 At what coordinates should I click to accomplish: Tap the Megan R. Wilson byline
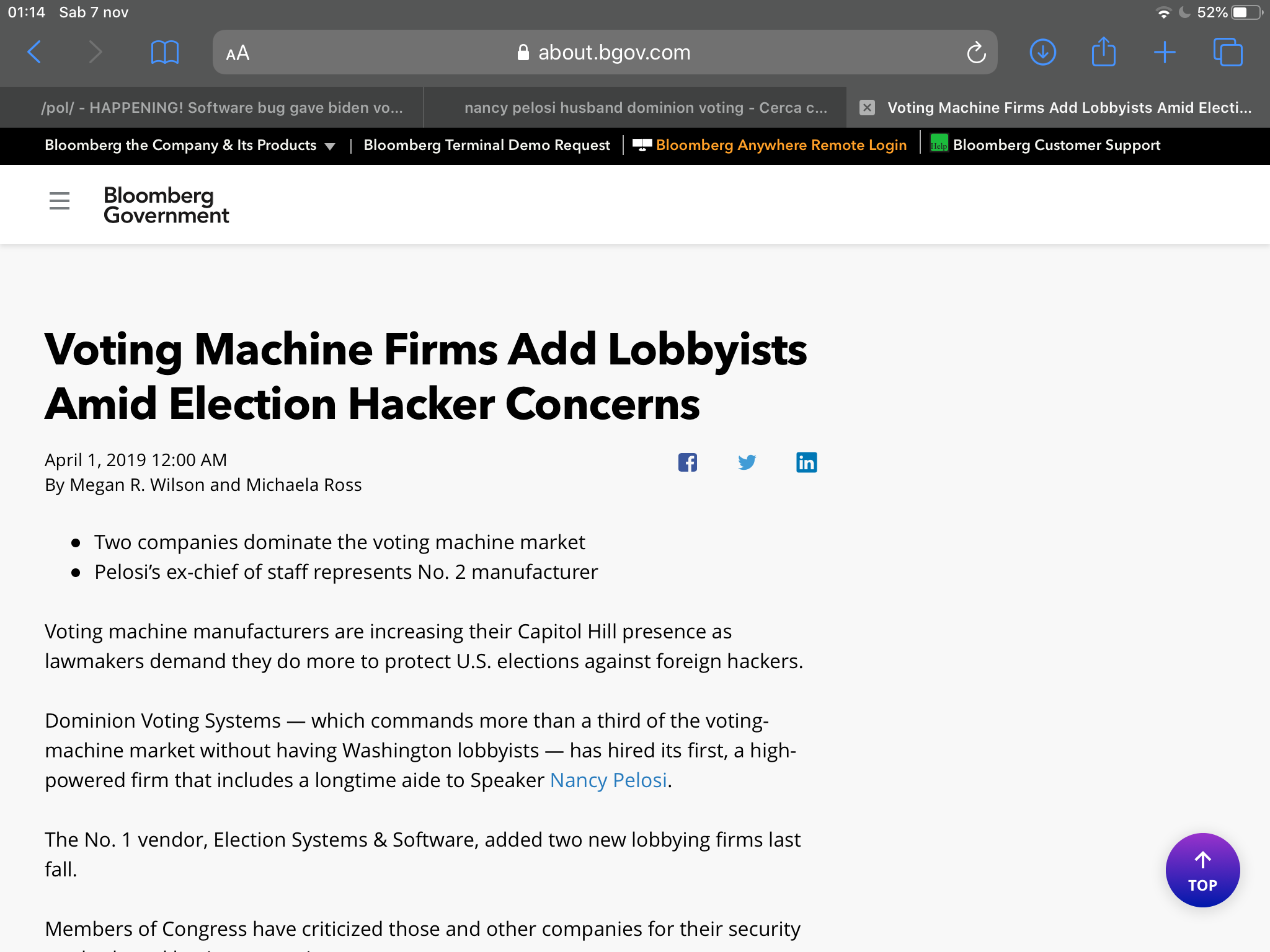pyautogui.click(x=203, y=485)
